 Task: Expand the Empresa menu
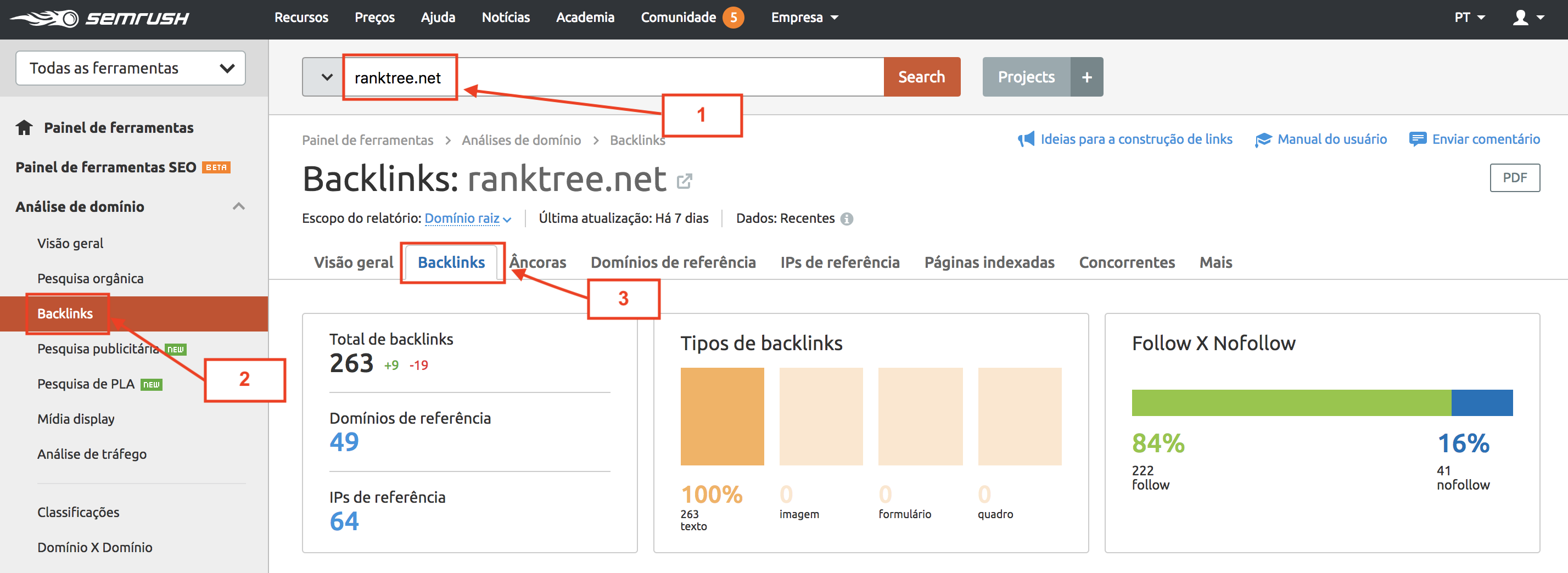point(804,18)
